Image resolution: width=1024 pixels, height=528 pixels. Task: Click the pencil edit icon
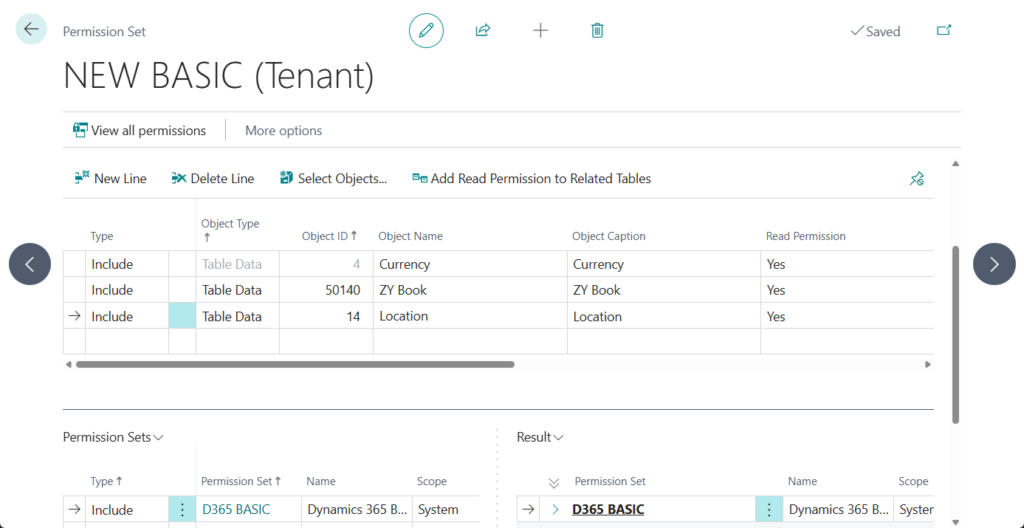click(x=426, y=30)
